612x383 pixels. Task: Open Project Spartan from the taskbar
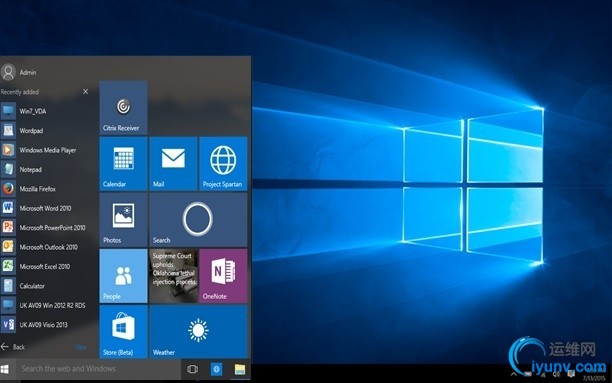[217, 369]
